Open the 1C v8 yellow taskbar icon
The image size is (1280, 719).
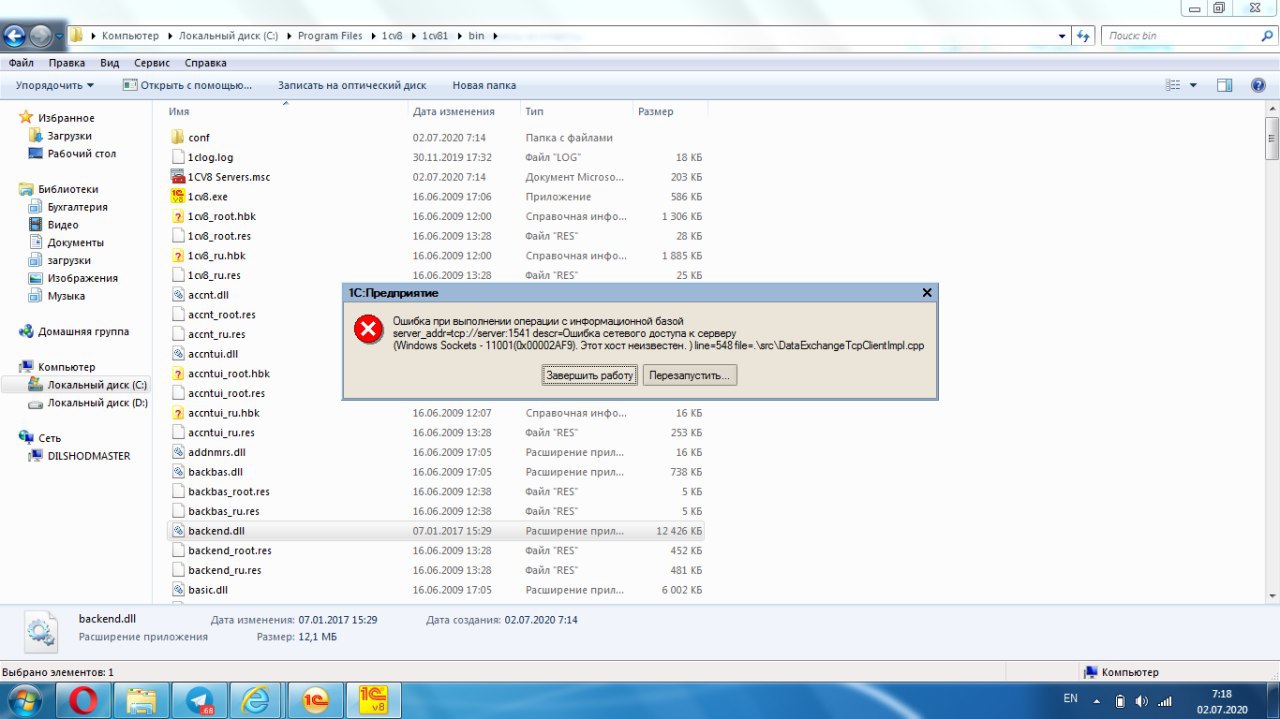(373, 700)
